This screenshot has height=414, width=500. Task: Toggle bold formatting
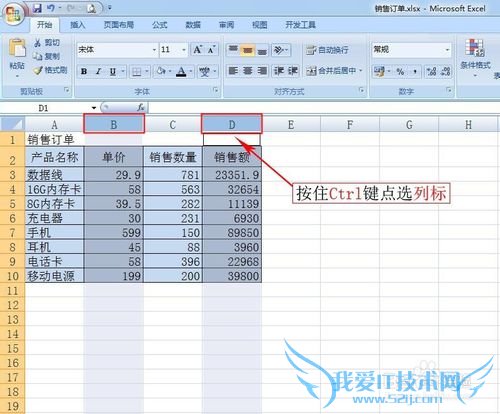pos(84,71)
